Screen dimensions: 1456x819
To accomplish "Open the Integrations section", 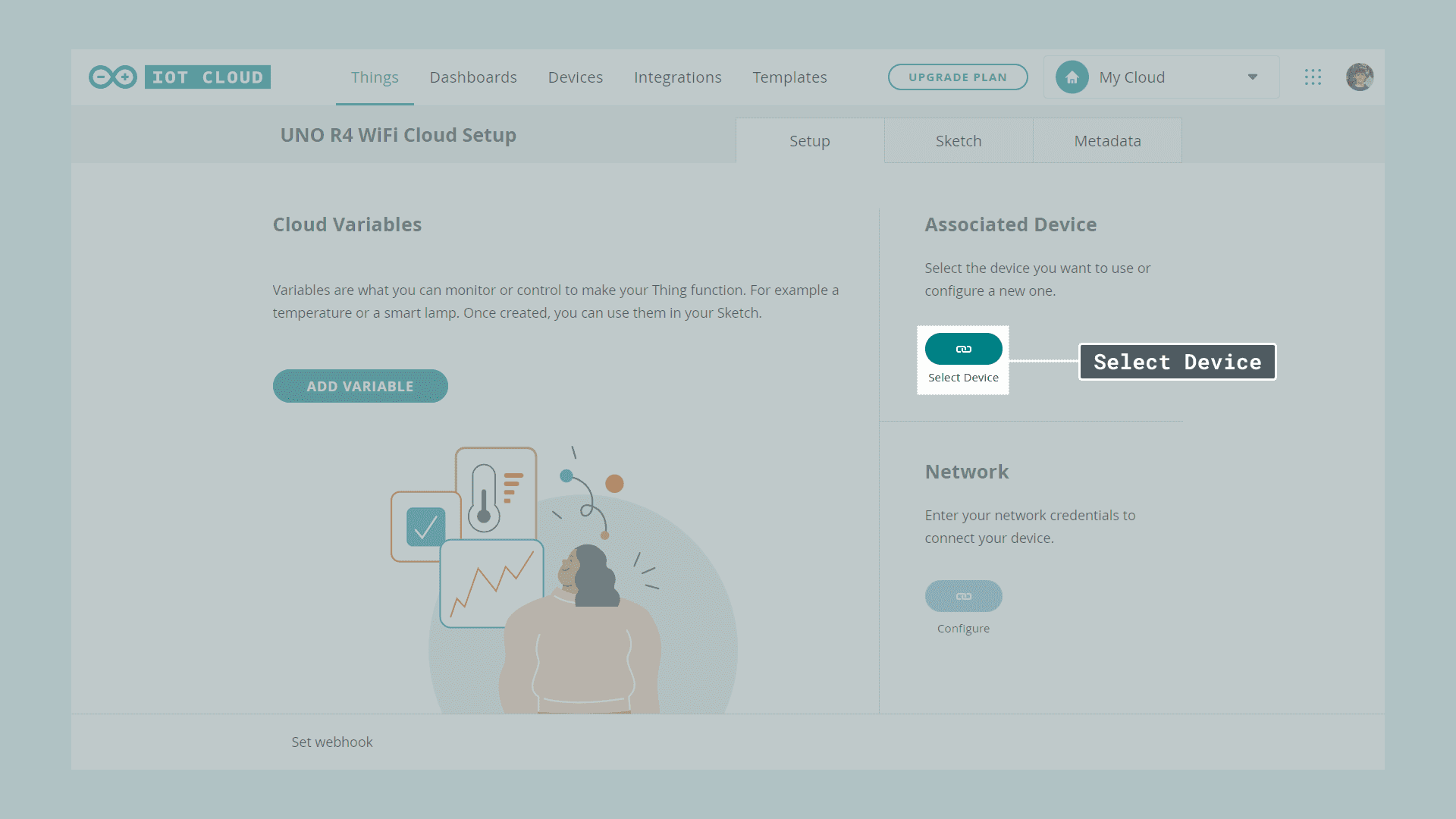I will pyautogui.click(x=677, y=77).
